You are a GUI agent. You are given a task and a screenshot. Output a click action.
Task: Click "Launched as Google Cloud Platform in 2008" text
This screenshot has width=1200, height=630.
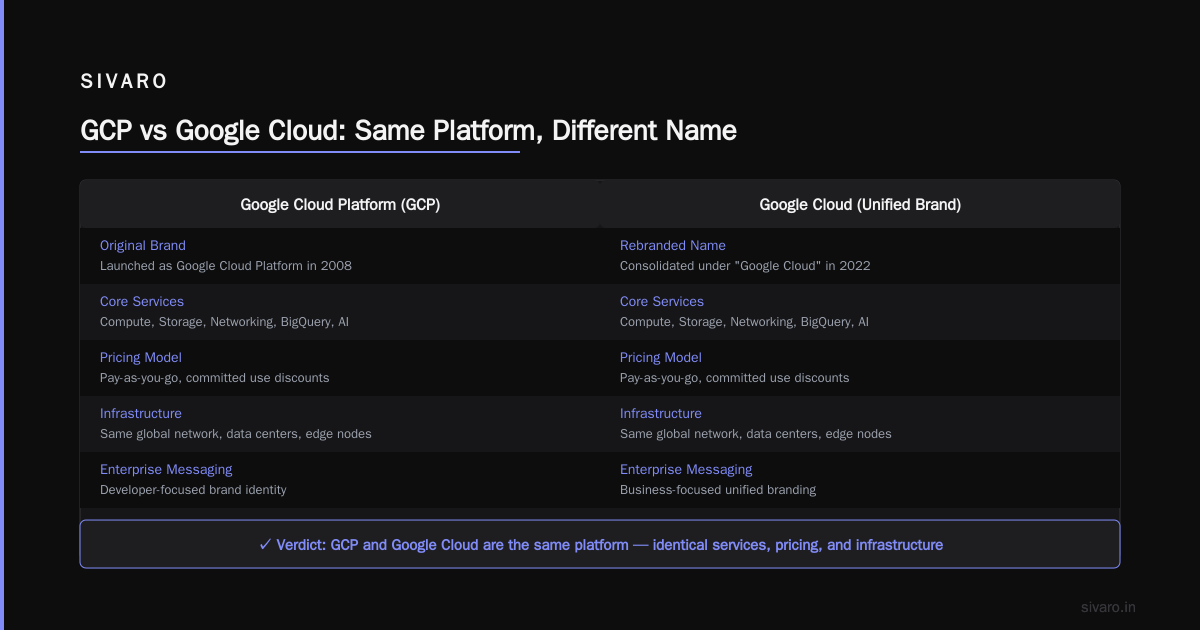pyautogui.click(x=226, y=266)
